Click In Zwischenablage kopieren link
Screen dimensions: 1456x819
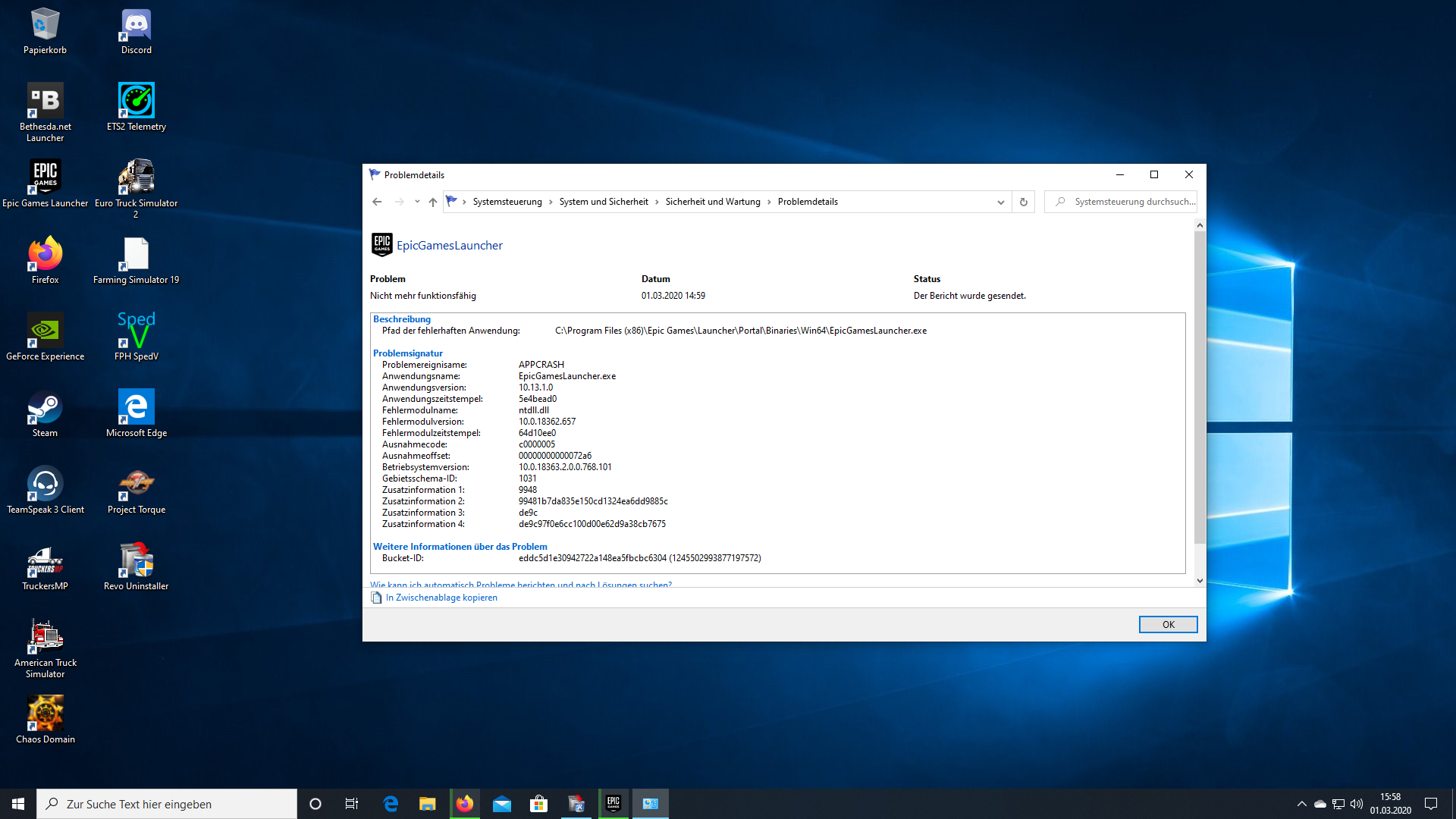coord(441,598)
